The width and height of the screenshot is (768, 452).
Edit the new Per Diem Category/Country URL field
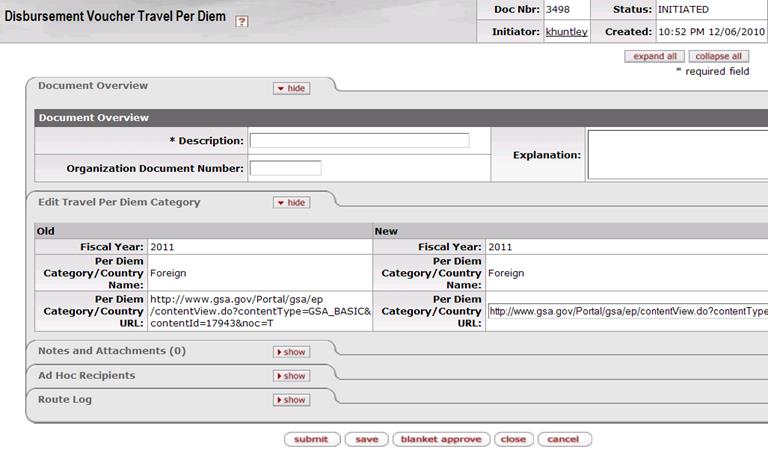[x=628, y=311]
